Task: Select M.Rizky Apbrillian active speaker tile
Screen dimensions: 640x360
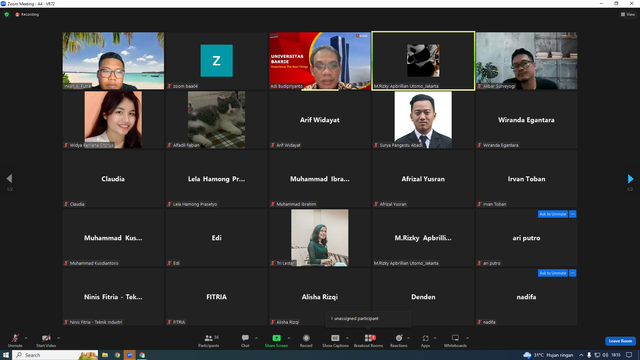Action: coord(423,61)
